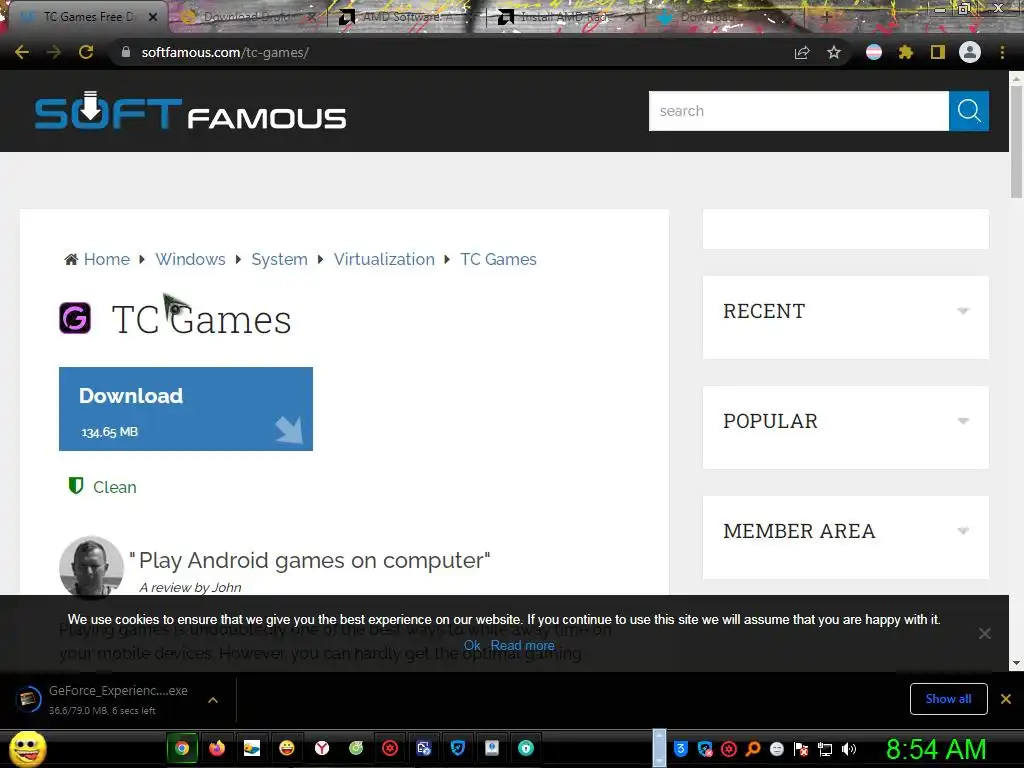This screenshot has width=1024, height=768.
Task: Click the Clean scan status link
Action: pyautogui.click(x=115, y=487)
